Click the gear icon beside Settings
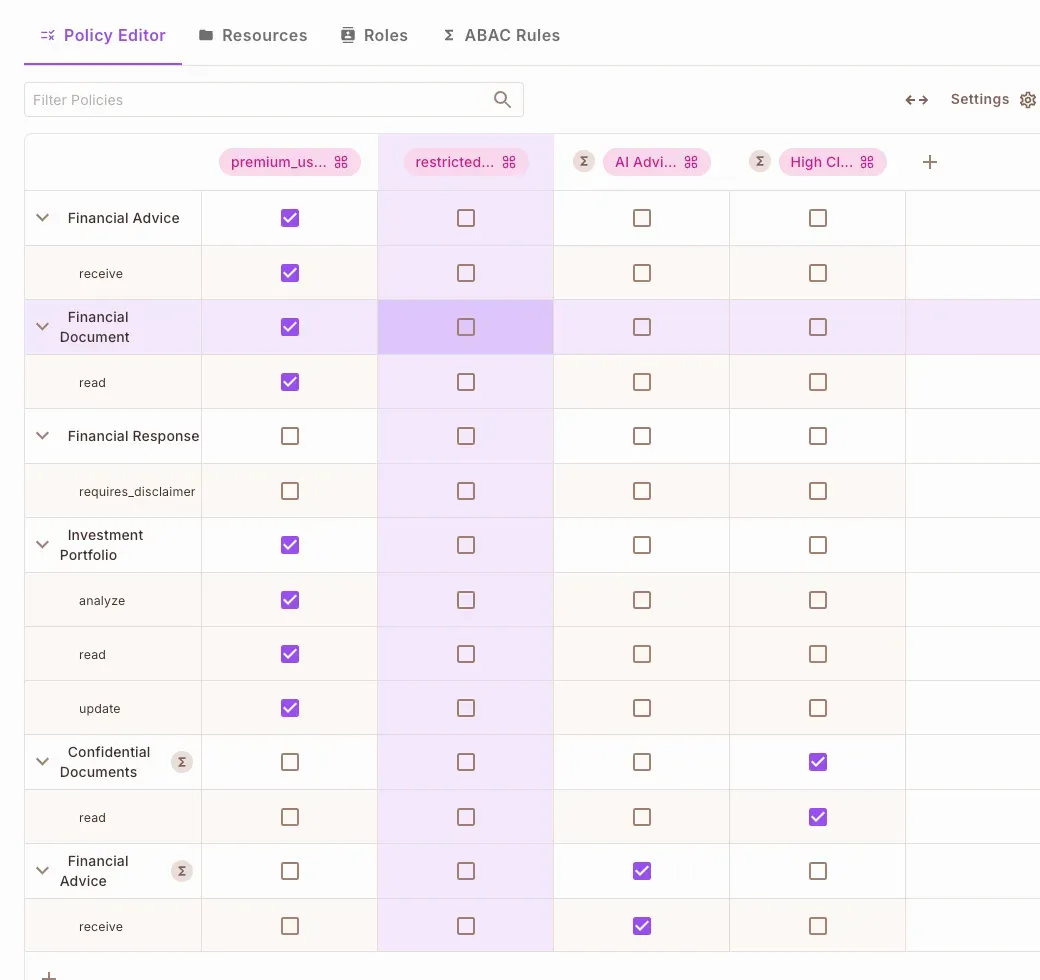 point(1027,100)
